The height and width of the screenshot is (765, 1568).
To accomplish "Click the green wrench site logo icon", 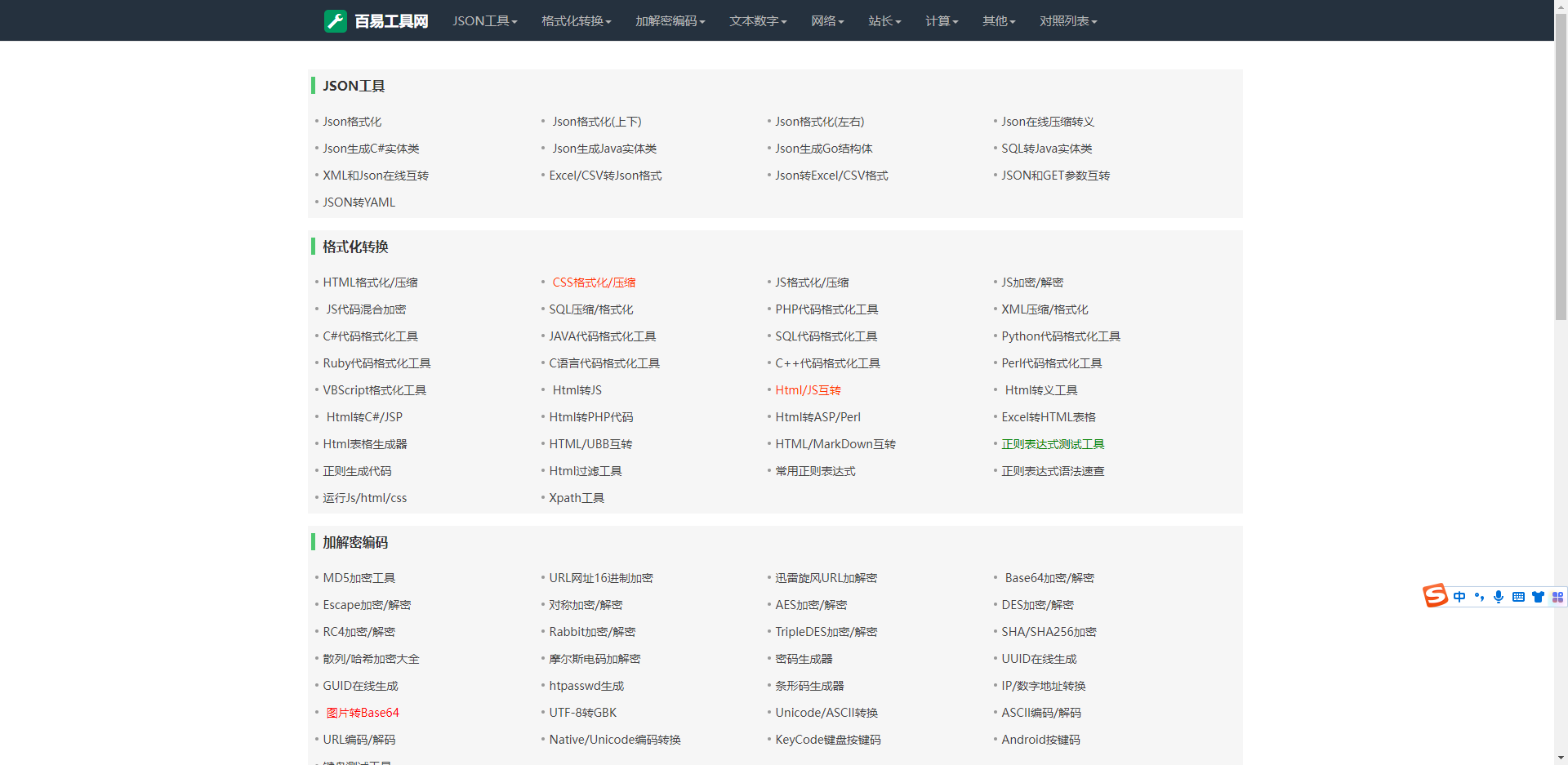I will (x=335, y=20).
